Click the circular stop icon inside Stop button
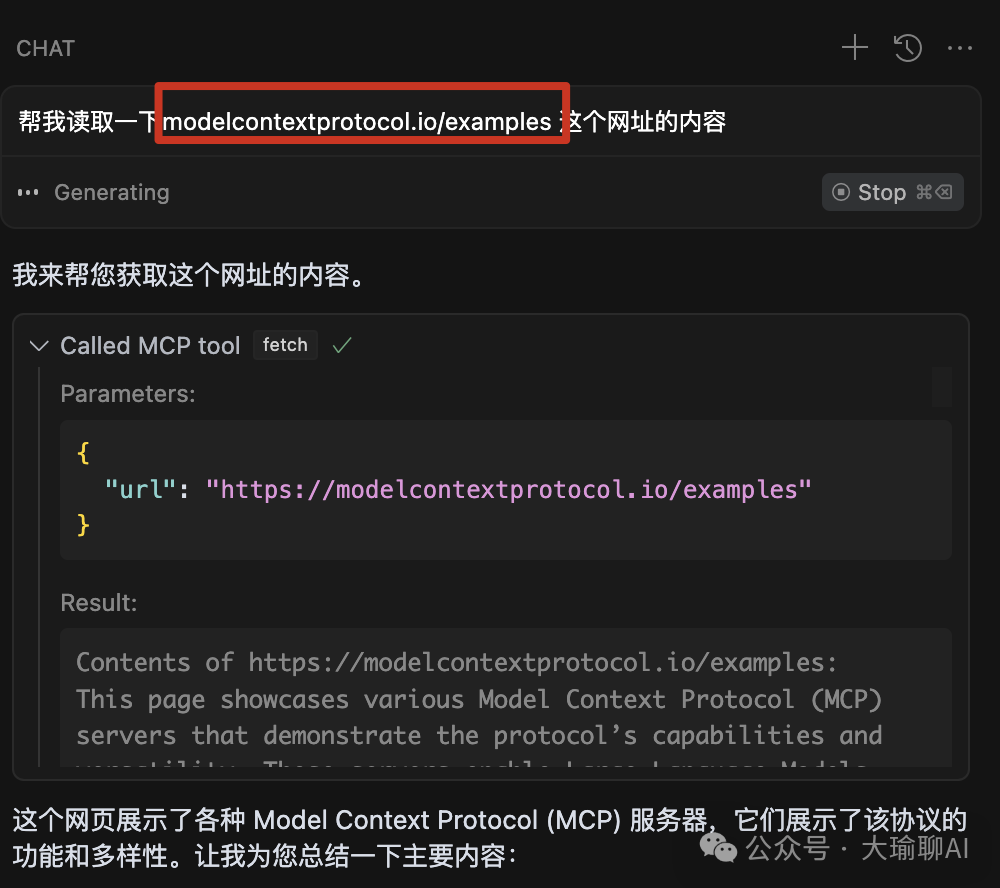1000x888 pixels. [841, 192]
